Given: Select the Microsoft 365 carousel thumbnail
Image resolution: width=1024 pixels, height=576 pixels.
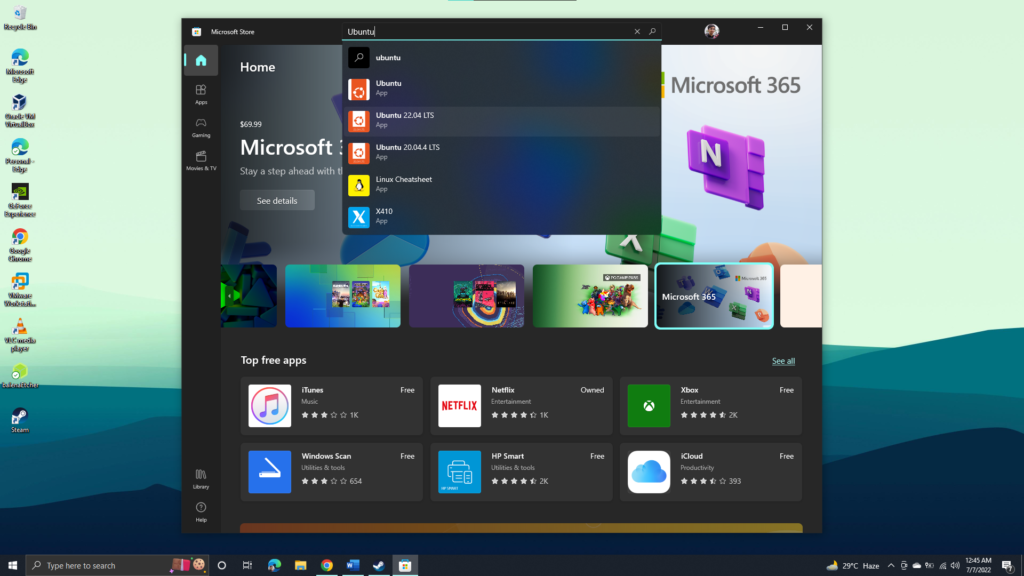Looking at the screenshot, I should click(714, 296).
